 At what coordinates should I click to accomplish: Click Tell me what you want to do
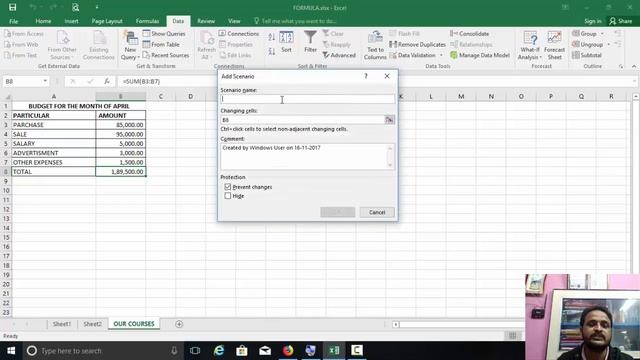point(295,21)
